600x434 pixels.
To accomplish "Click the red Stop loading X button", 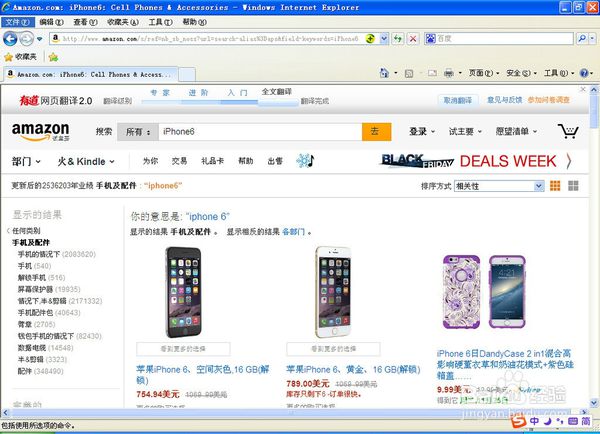I will point(412,39).
